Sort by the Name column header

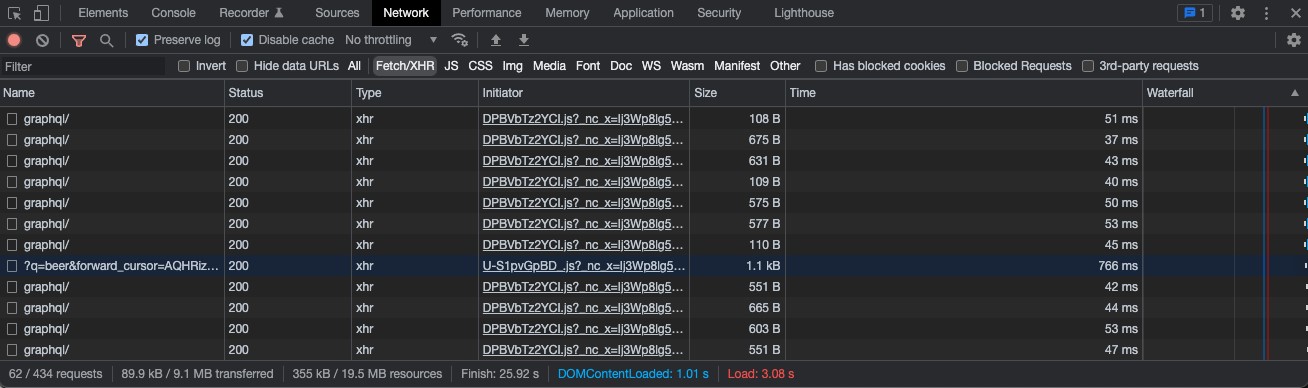coord(112,93)
